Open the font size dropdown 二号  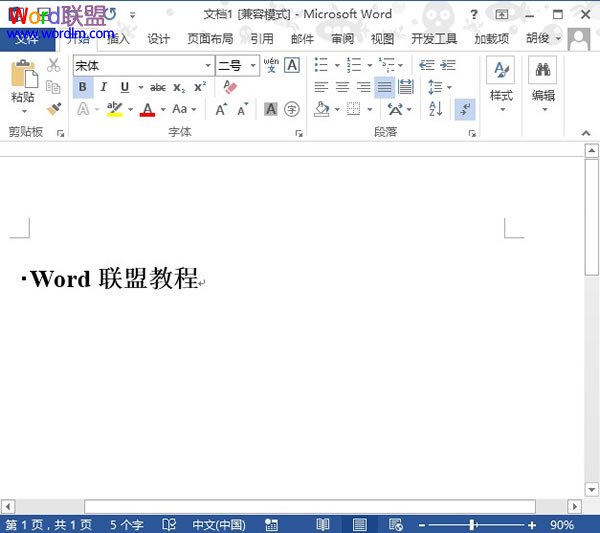[x=253, y=65]
